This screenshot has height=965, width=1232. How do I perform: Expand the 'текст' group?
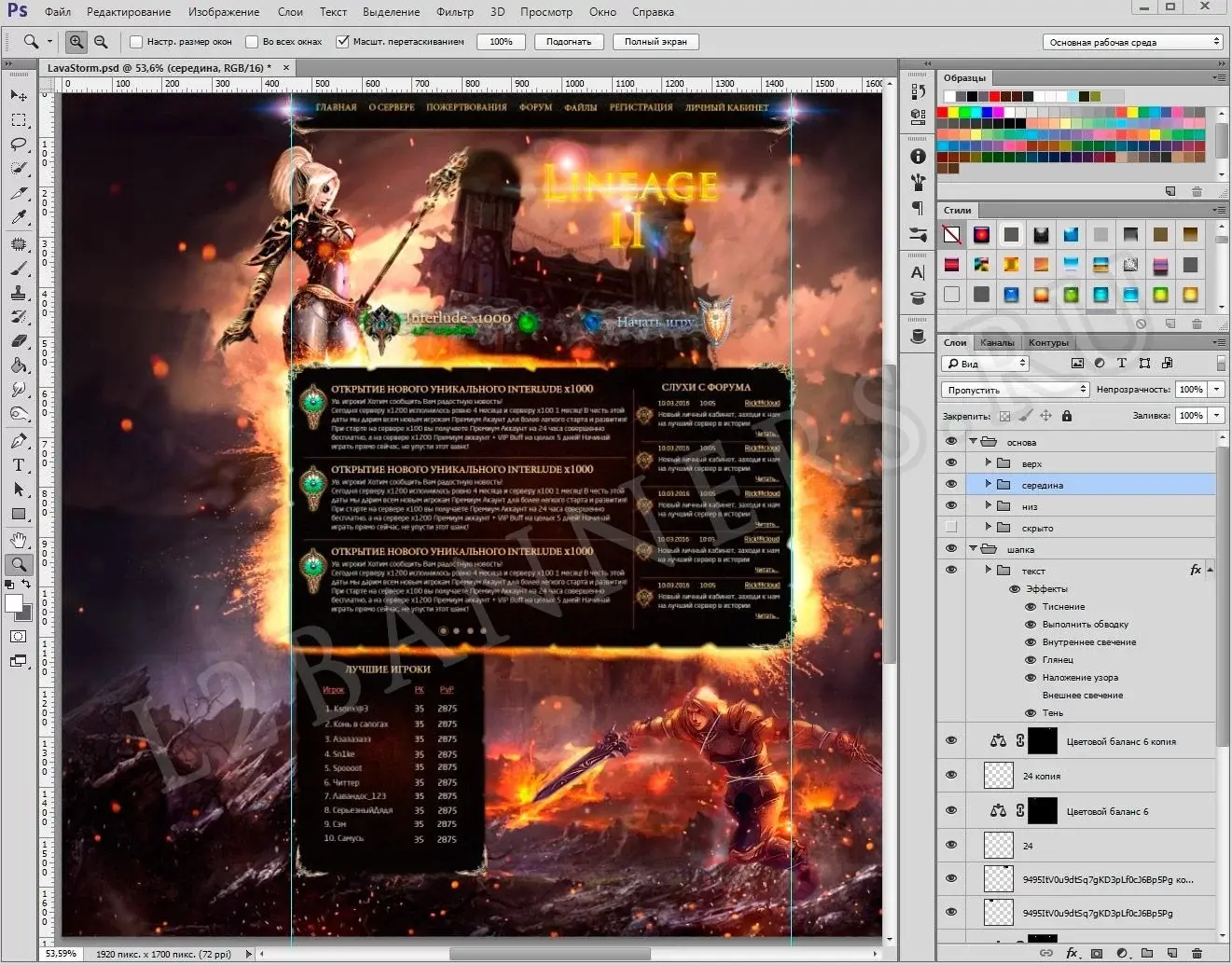[x=989, y=570]
